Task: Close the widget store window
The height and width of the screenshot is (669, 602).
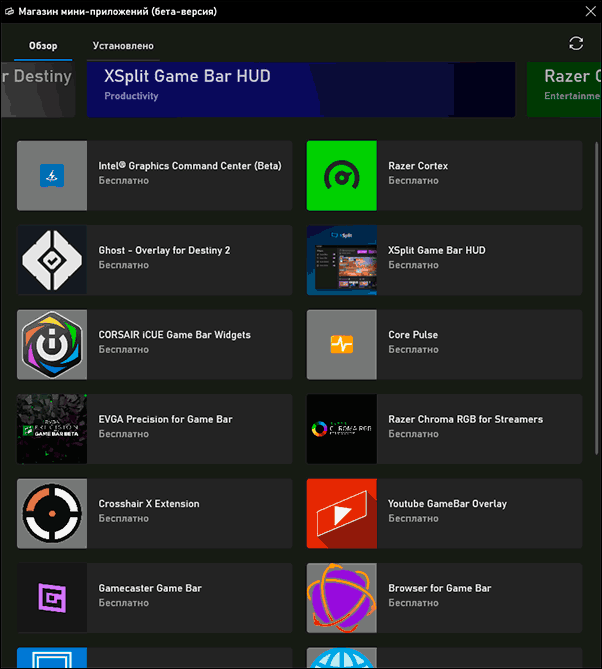Action: [x=590, y=11]
